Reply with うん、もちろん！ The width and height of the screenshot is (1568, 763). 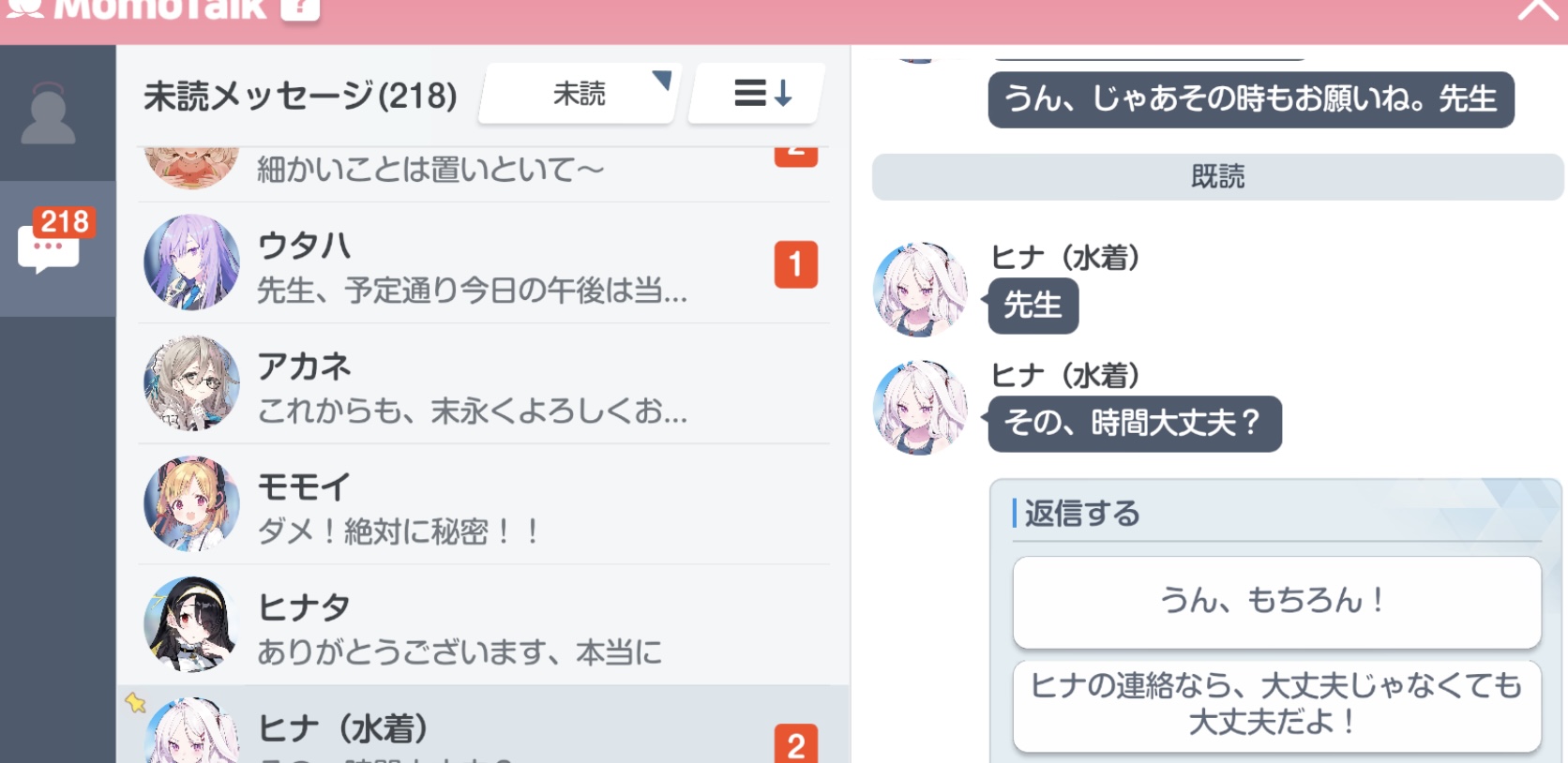click(1276, 602)
